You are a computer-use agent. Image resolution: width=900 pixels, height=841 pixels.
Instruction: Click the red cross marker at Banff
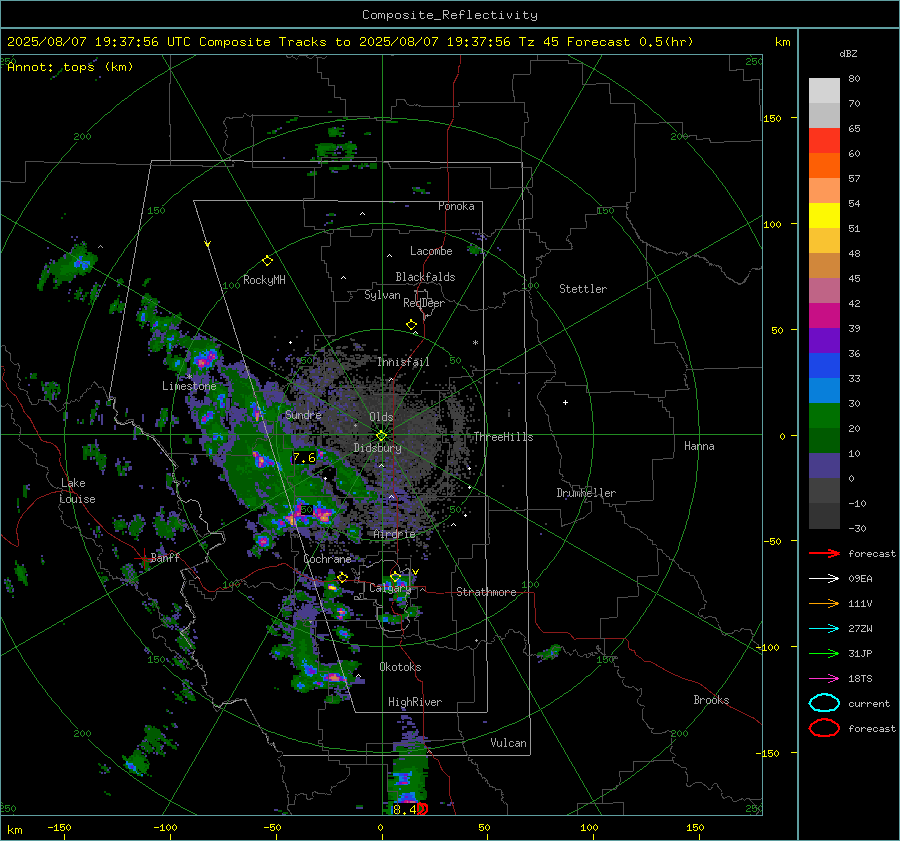pyautogui.click(x=143, y=557)
